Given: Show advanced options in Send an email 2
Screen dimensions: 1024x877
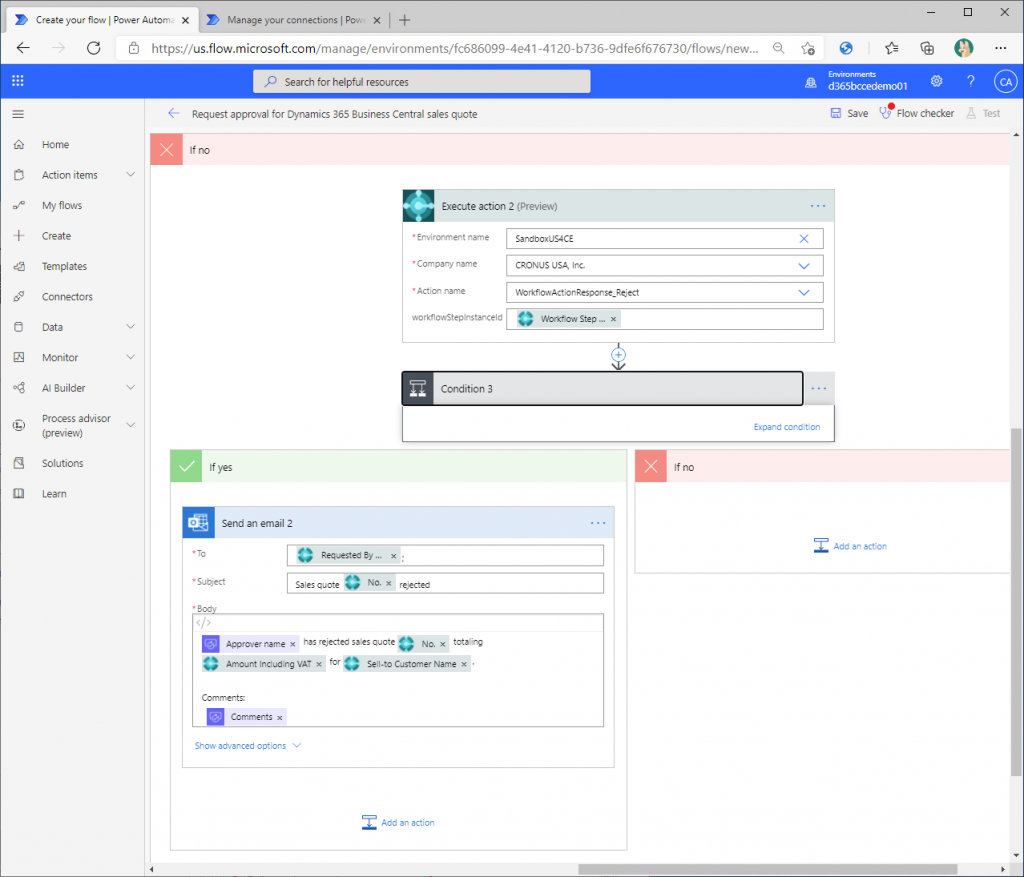Looking at the screenshot, I should click(248, 746).
